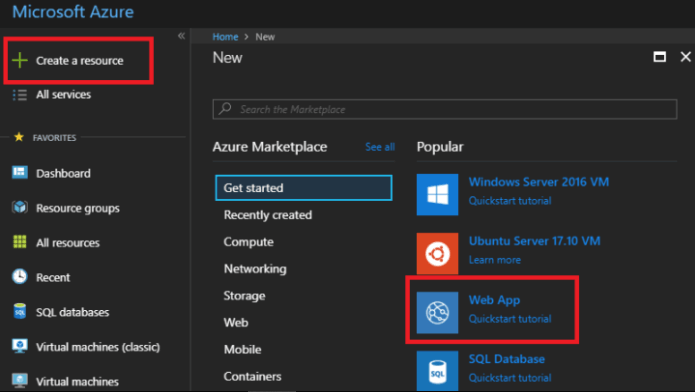695x392 pixels.
Task: Maximize the New blade panel
Action: pos(660,57)
